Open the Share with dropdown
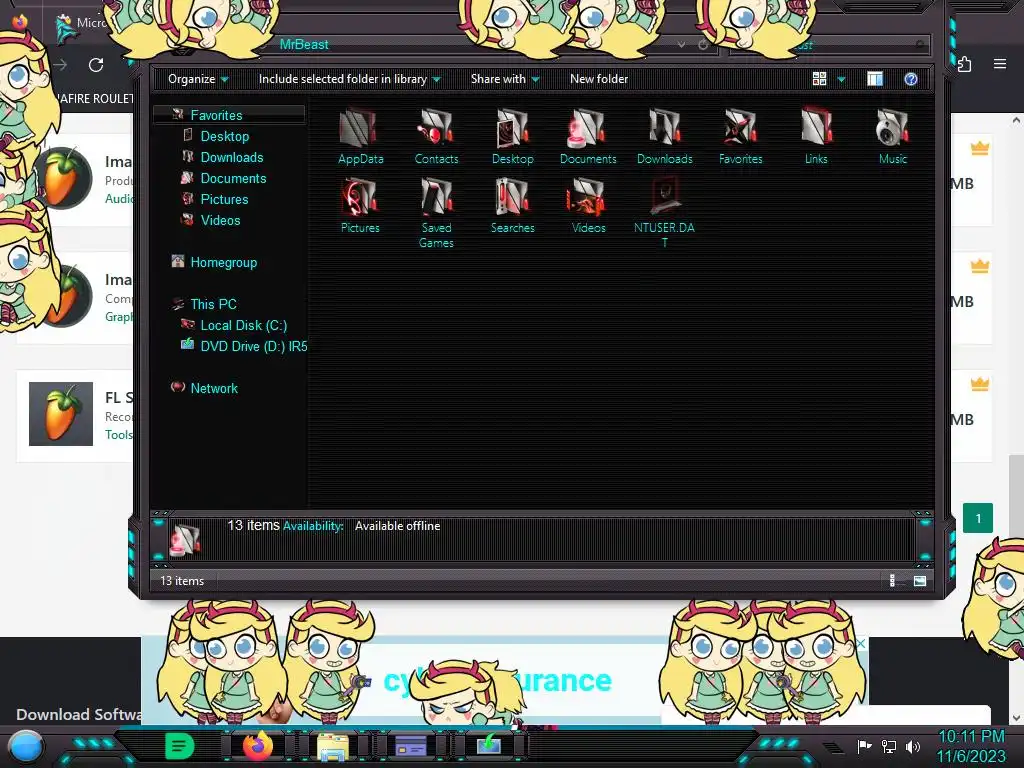 505,79
